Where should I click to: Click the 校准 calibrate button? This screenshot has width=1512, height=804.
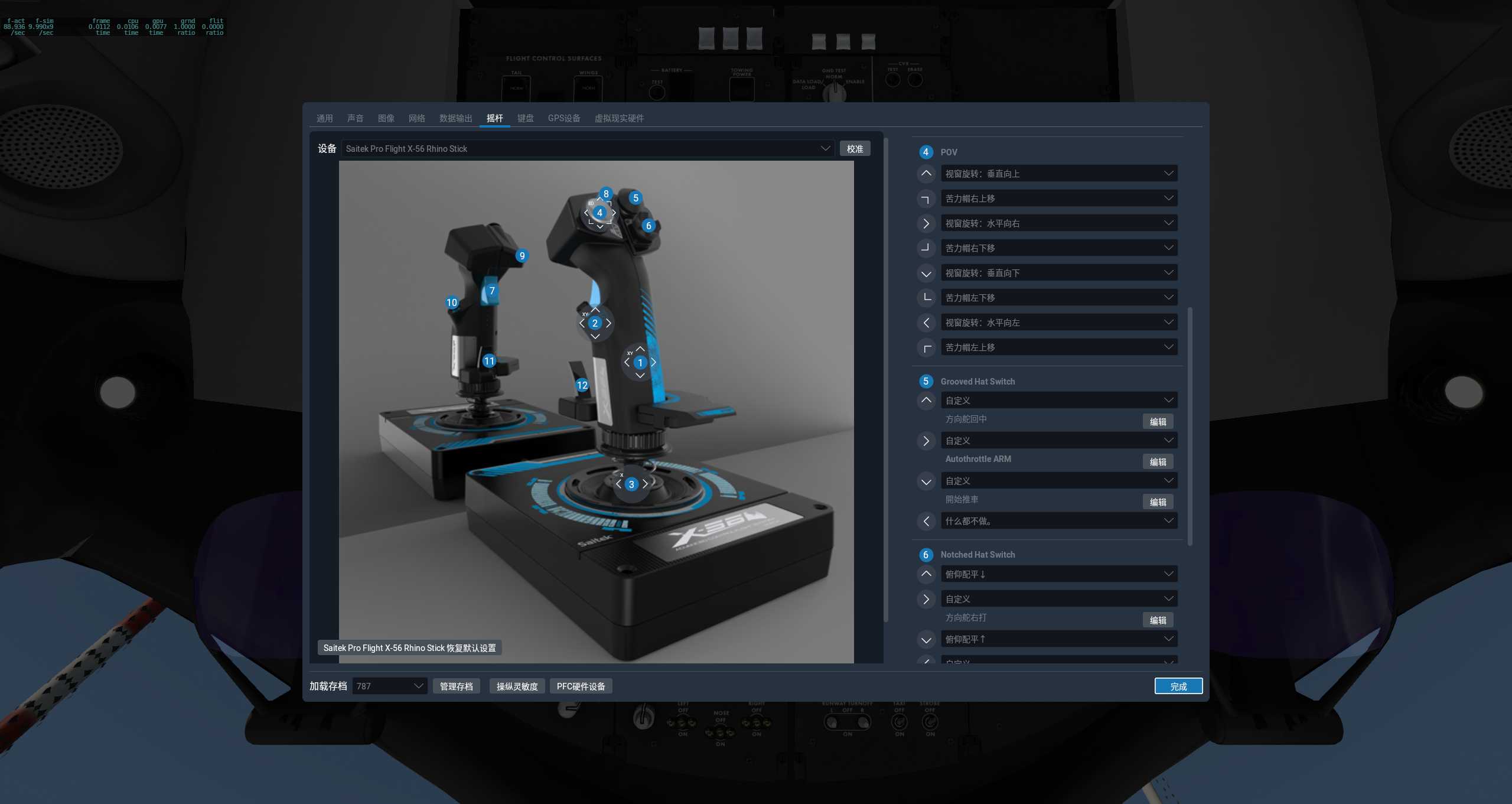[855, 148]
